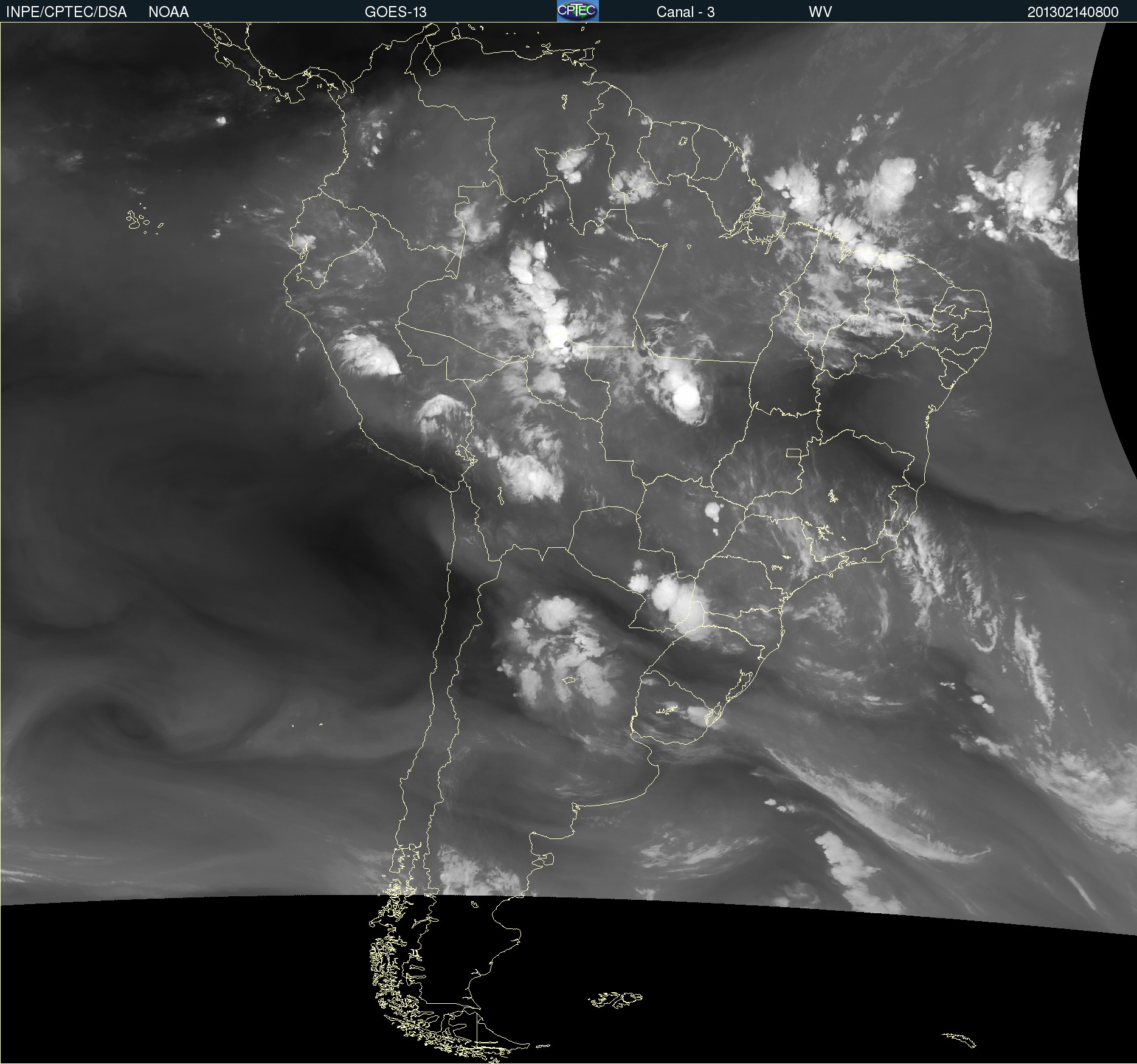
Task: Click the Canal - 3 label
Action: [685, 12]
